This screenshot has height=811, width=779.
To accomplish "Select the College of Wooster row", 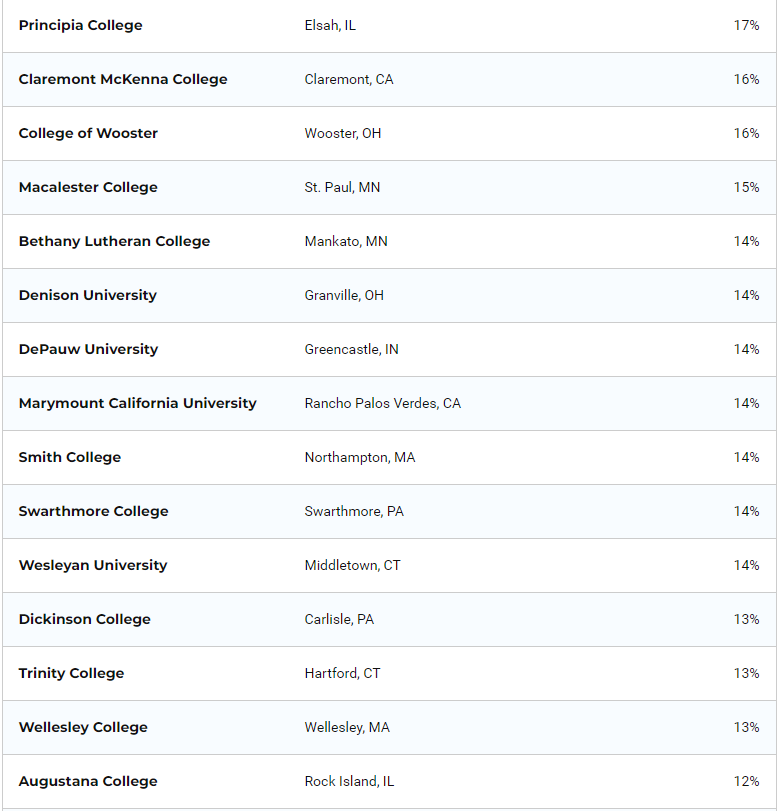I will [x=88, y=133].
